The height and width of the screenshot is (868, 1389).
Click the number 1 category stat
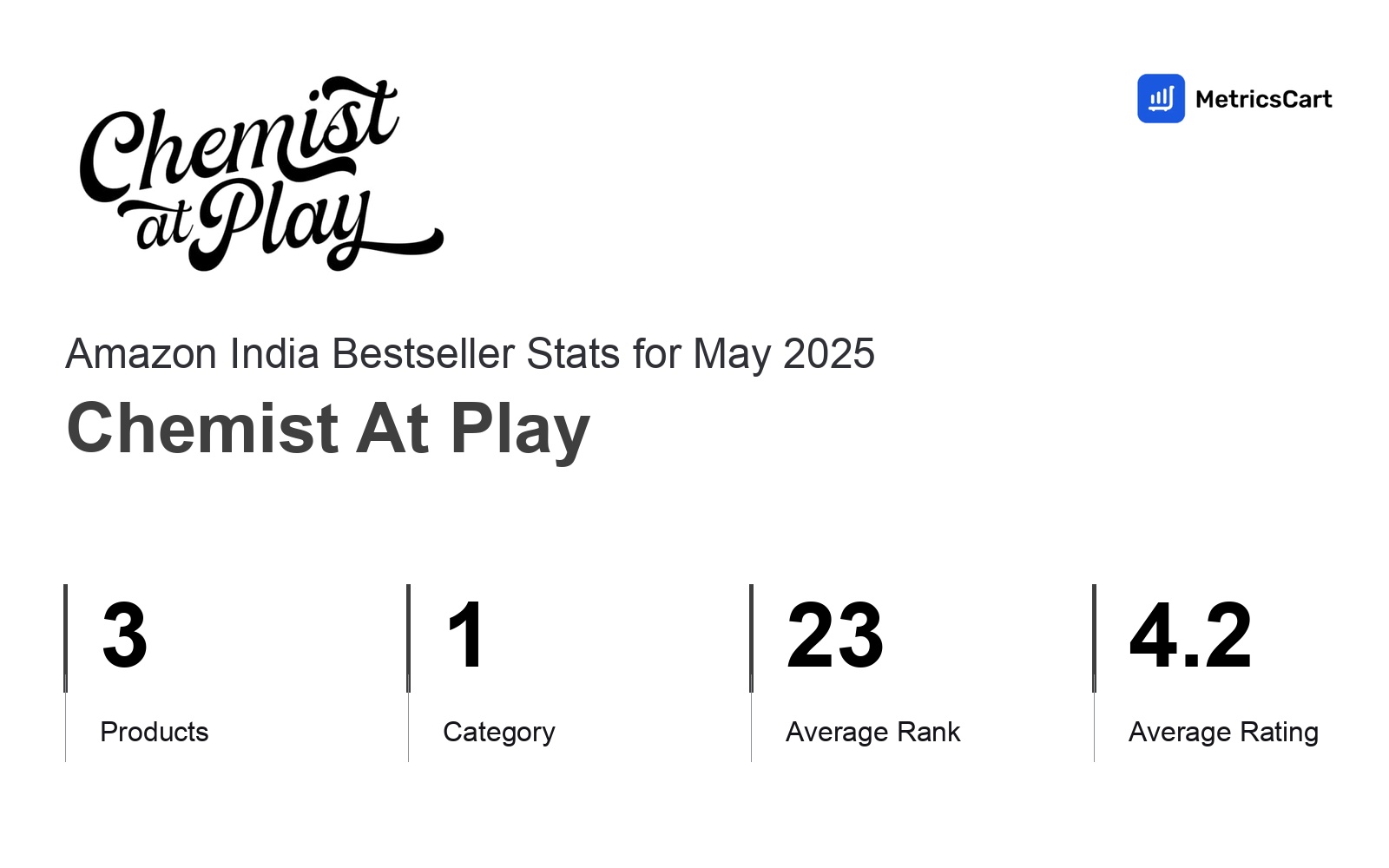(x=466, y=635)
